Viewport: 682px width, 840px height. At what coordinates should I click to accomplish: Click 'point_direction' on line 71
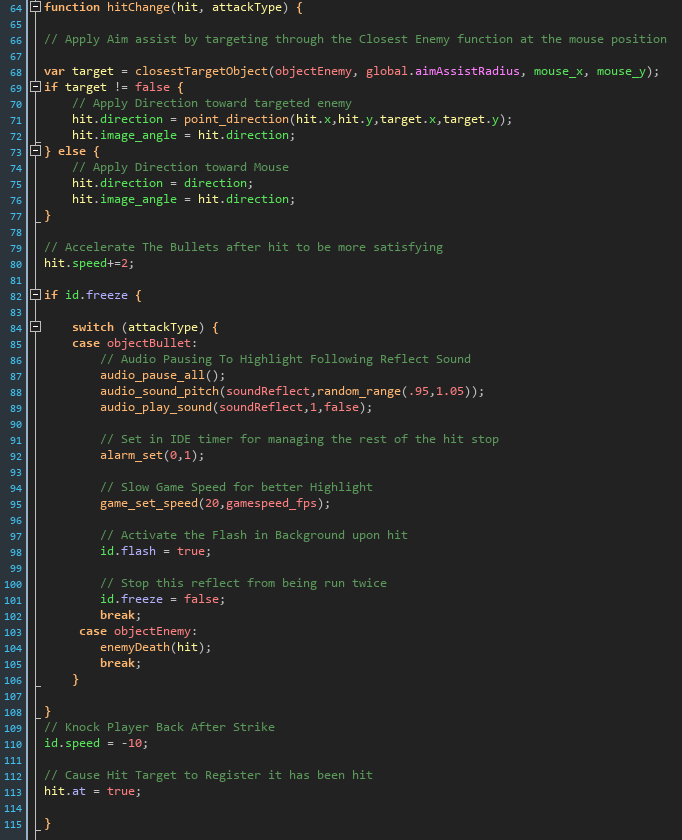click(x=236, y=119)
